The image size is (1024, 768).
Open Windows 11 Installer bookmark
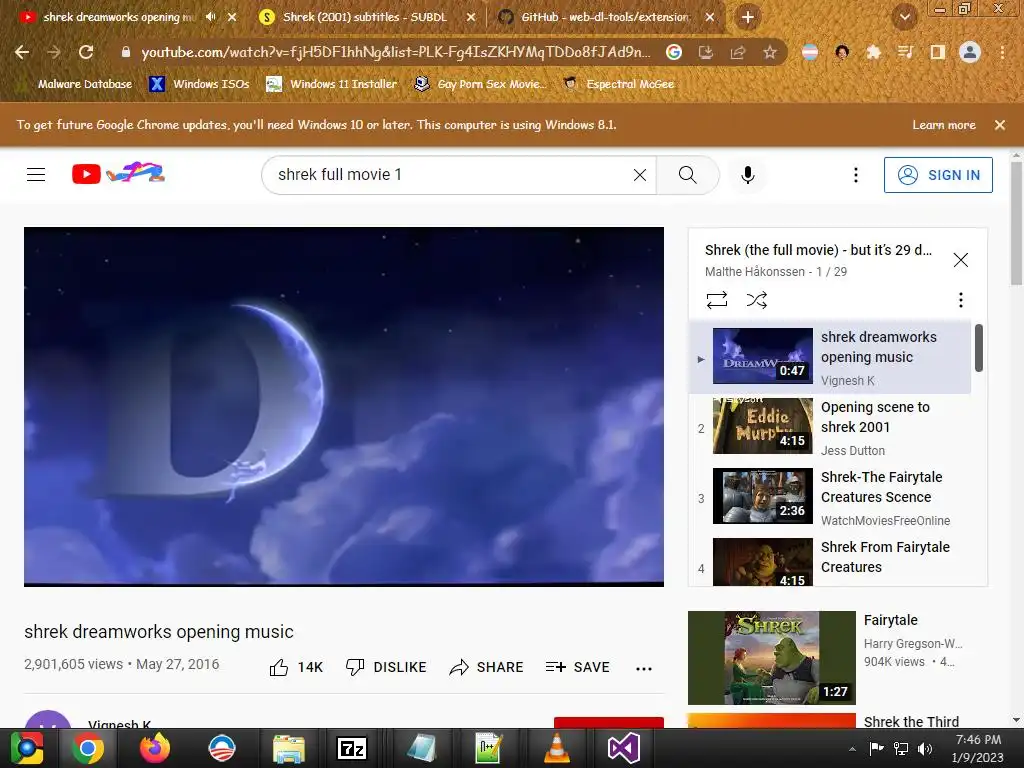coord(332,84)
